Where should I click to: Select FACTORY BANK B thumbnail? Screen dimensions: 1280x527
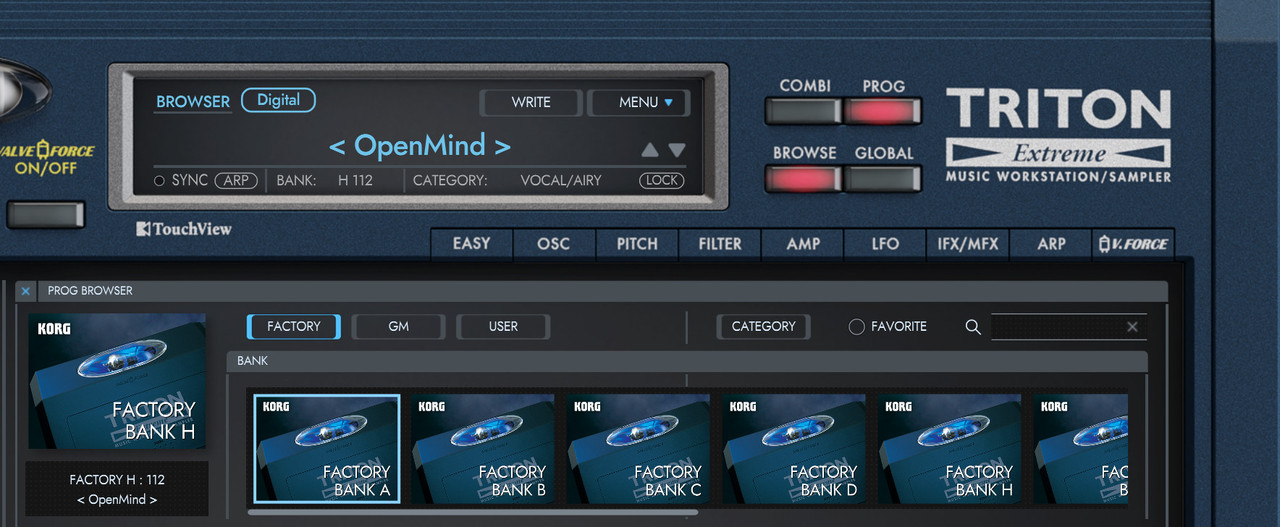[483, 448]
